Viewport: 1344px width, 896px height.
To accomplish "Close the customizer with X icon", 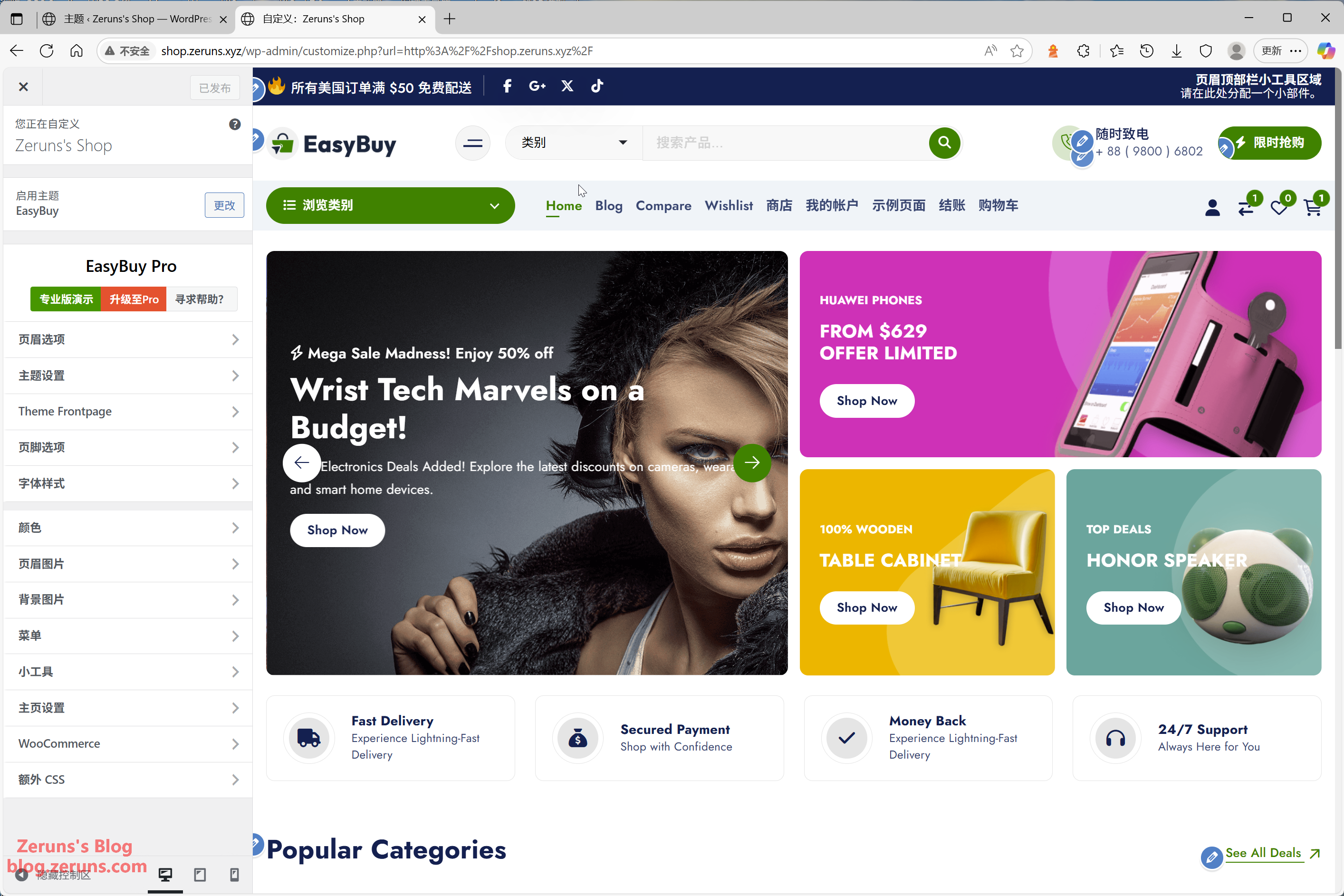I will click(x=23, y=87).
